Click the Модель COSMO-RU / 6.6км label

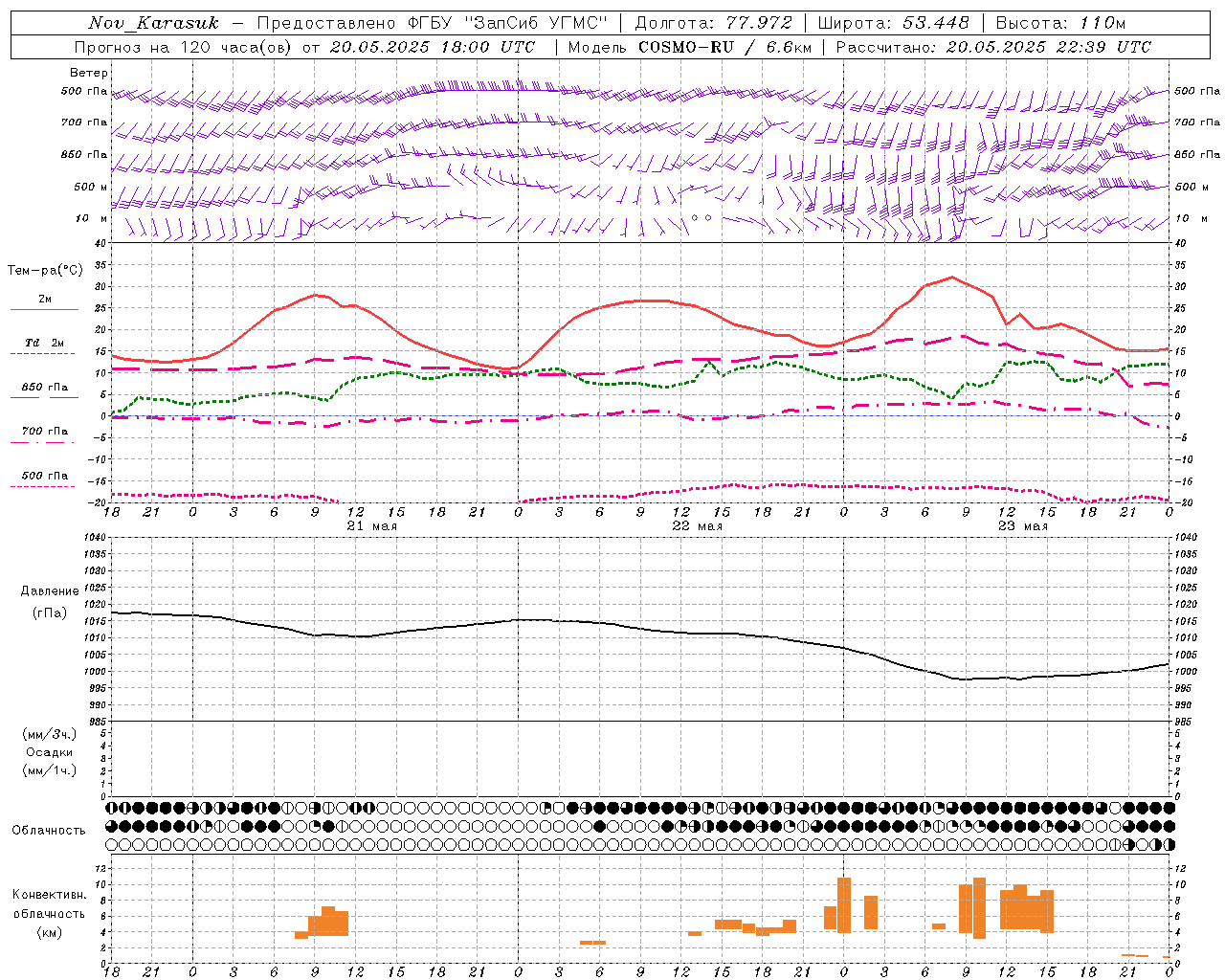click(690, 47)
